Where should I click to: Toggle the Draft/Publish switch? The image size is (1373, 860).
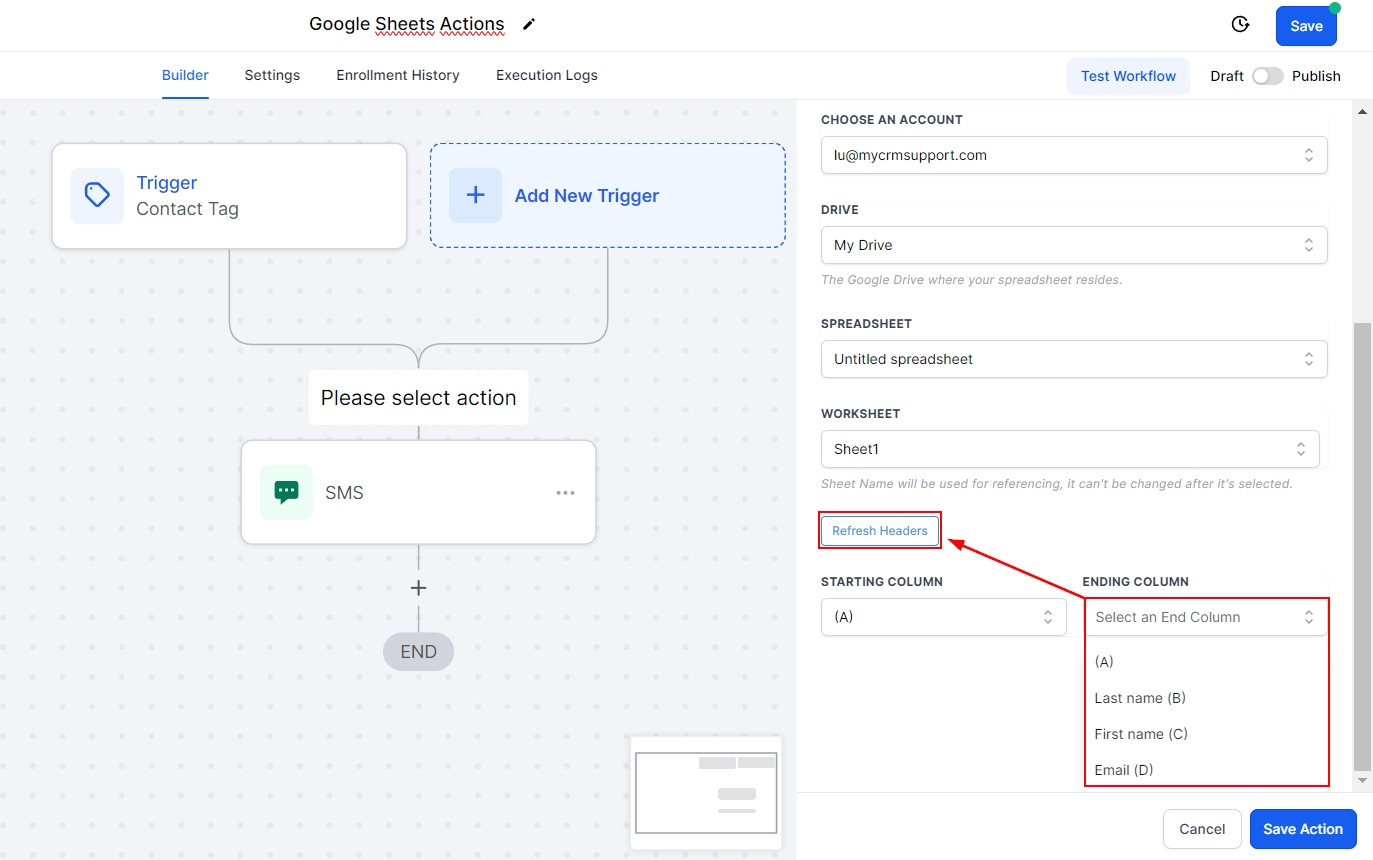[x=1267, y=76]
